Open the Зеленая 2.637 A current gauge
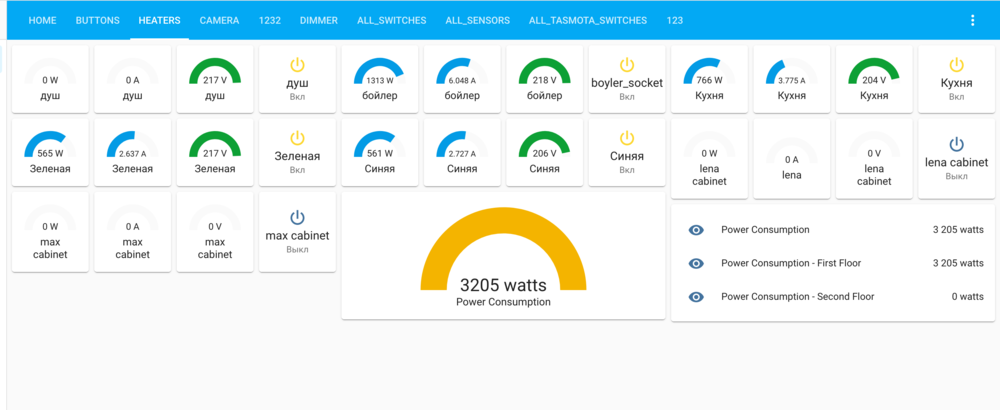 (x=133, y=152)
